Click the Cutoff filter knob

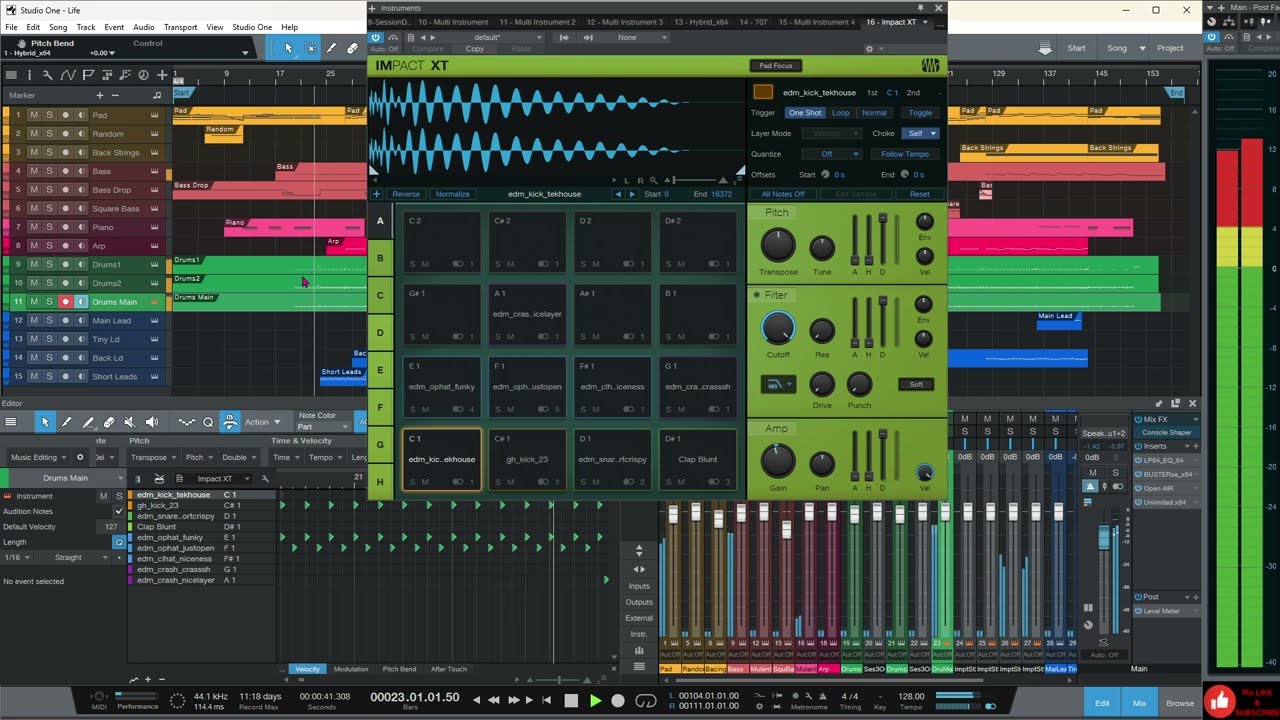pos(778,329)
